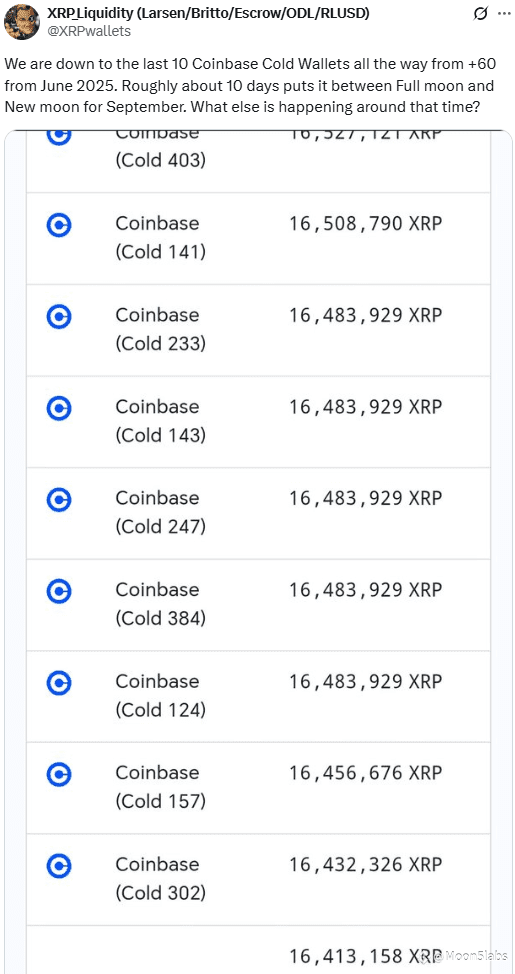The width and height of the screenshot is (515, 974).
Task: Click the Coinbase logo for Cold 302
Action: [x=59, y=866]
